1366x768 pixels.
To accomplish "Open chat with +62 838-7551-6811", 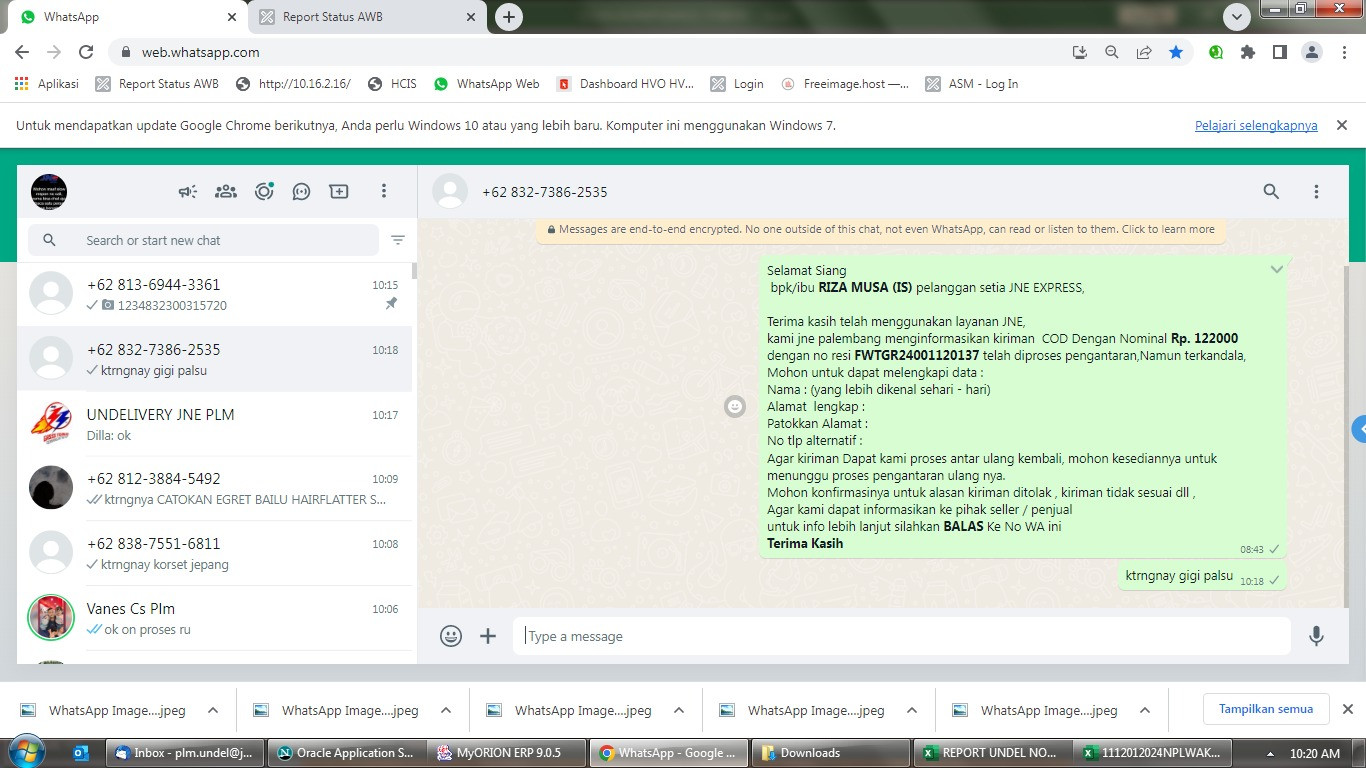I will pyautogui.click(x=214, y=553).
